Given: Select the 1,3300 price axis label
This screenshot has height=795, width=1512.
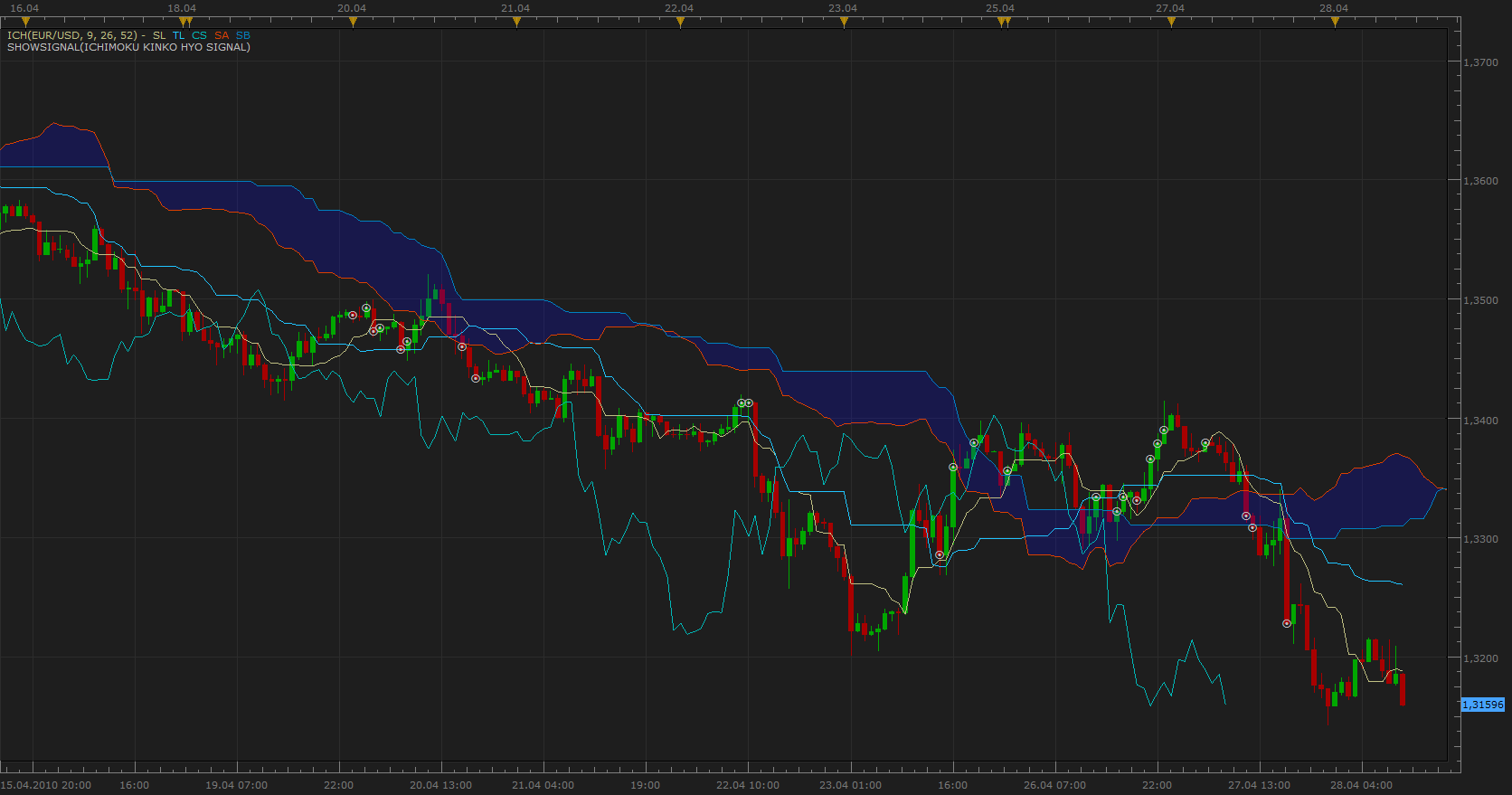Looking at the screenshot, I should (1481, 539).
